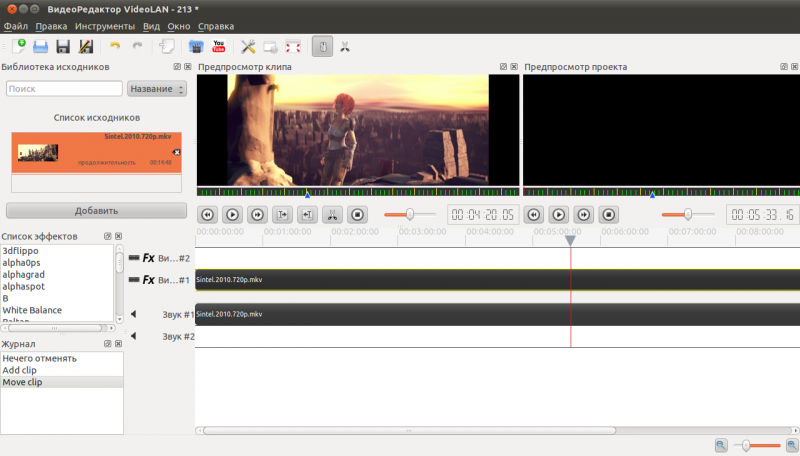This screenshot has height=456, width=800.
Task: Float the Библиотека исходников panel
Action: pos(177,67)
